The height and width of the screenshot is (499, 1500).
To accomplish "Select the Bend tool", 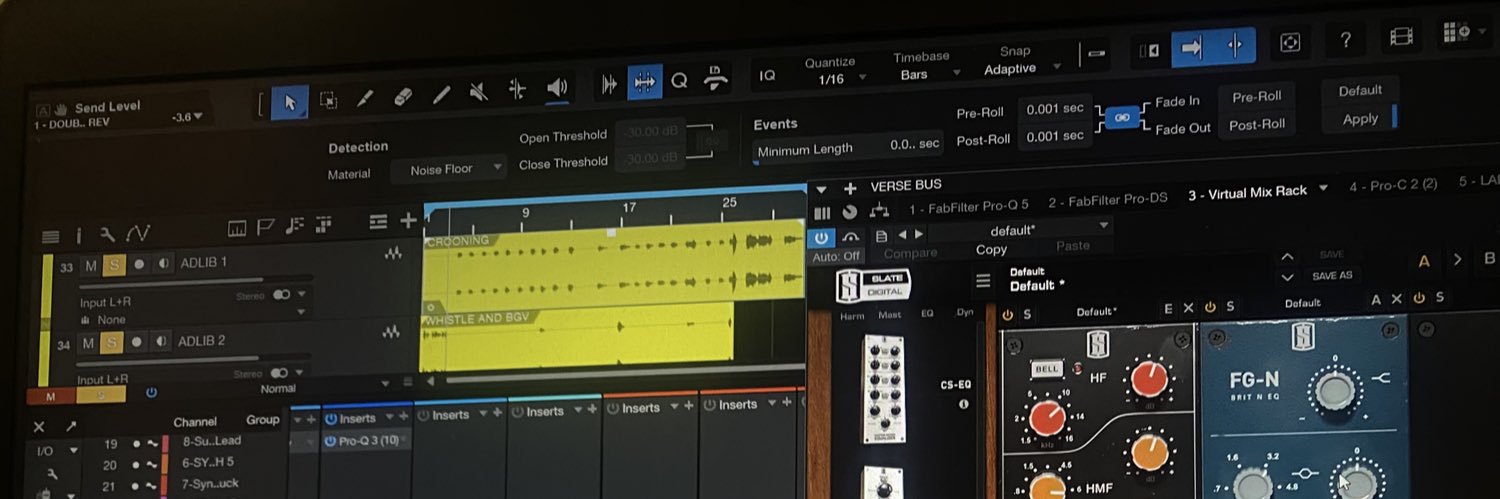I will click(x=517, y=90).
